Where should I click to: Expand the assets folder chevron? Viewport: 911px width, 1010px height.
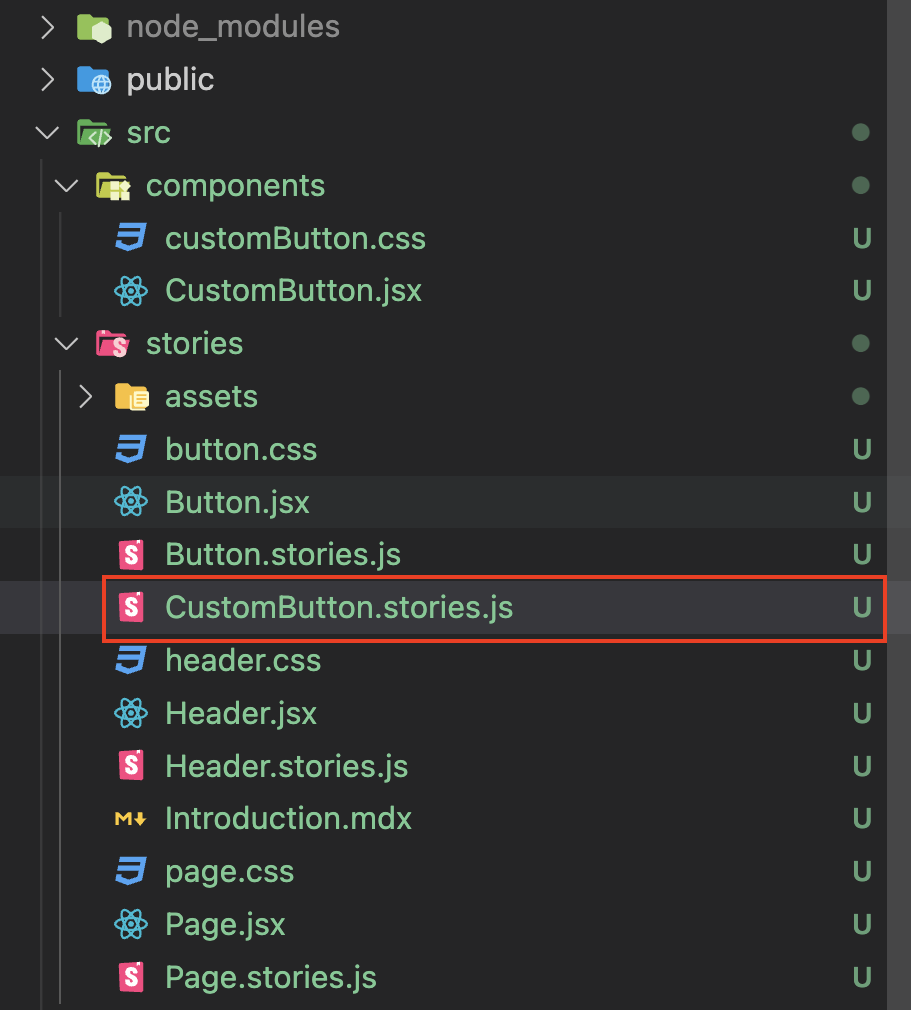(x=86, y=397)
